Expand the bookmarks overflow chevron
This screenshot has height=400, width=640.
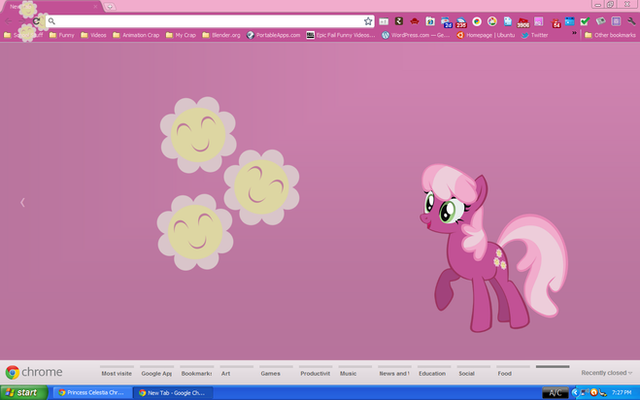(x=574, y=33)
